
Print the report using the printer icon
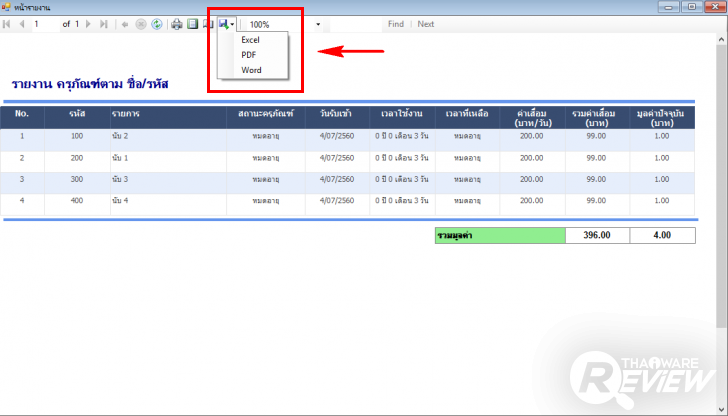coord(176,24)
